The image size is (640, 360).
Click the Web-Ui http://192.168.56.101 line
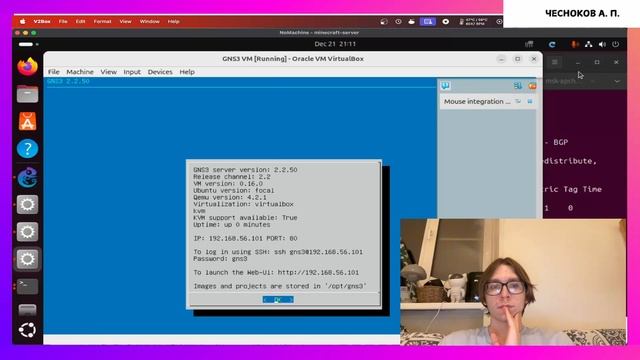click(x=276, y=273)
